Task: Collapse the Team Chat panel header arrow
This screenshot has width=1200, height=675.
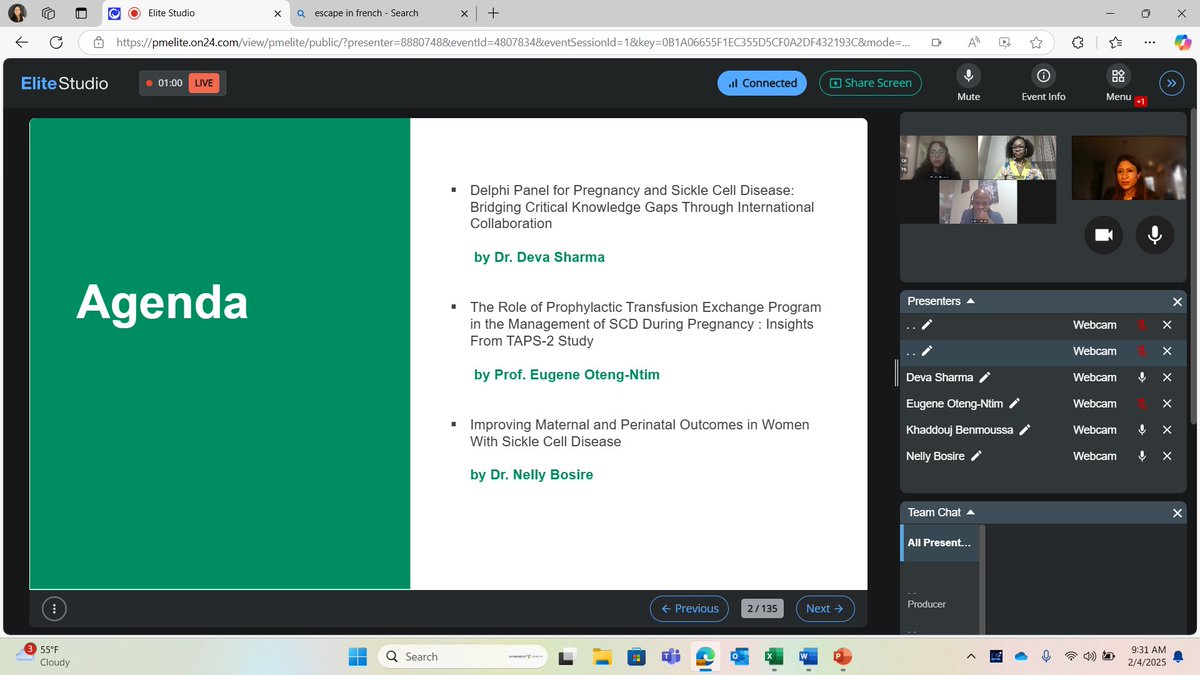Action: [970, 512]
